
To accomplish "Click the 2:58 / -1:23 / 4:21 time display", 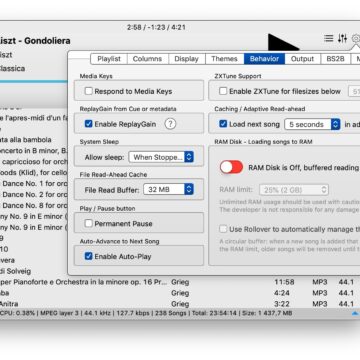I will pos(156,27).
